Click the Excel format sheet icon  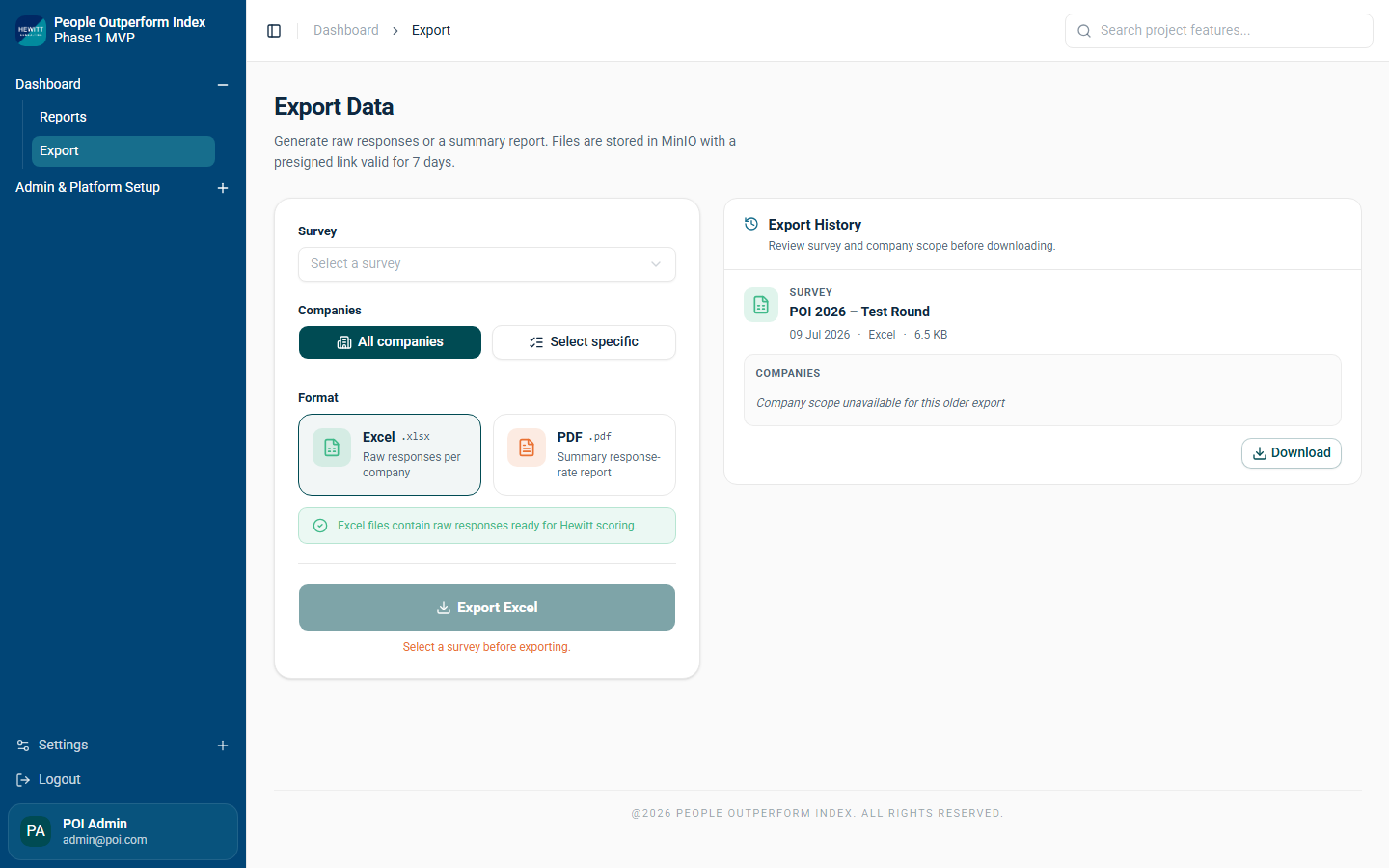point(332,448)
